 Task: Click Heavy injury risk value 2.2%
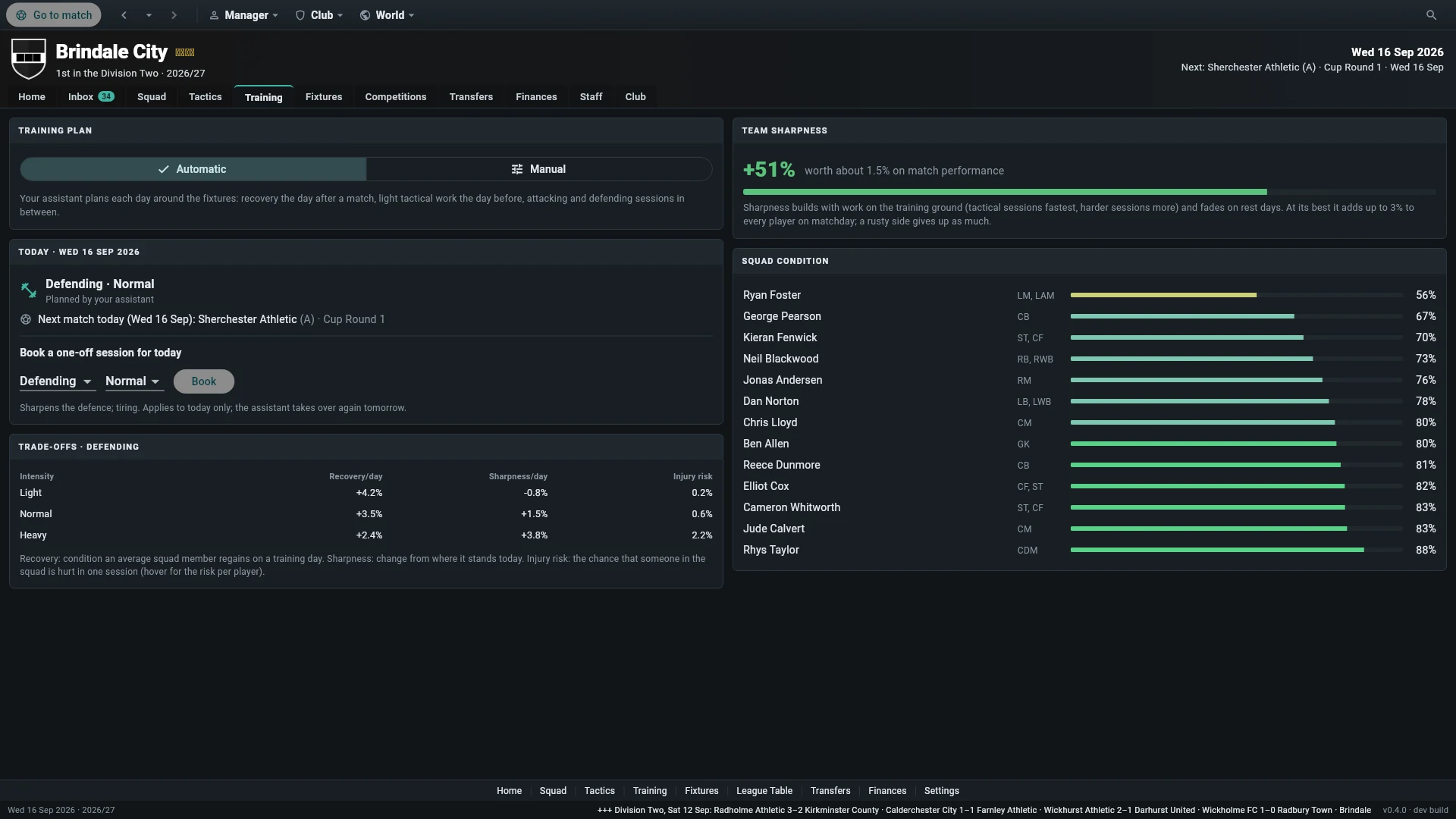pos(701,535)
